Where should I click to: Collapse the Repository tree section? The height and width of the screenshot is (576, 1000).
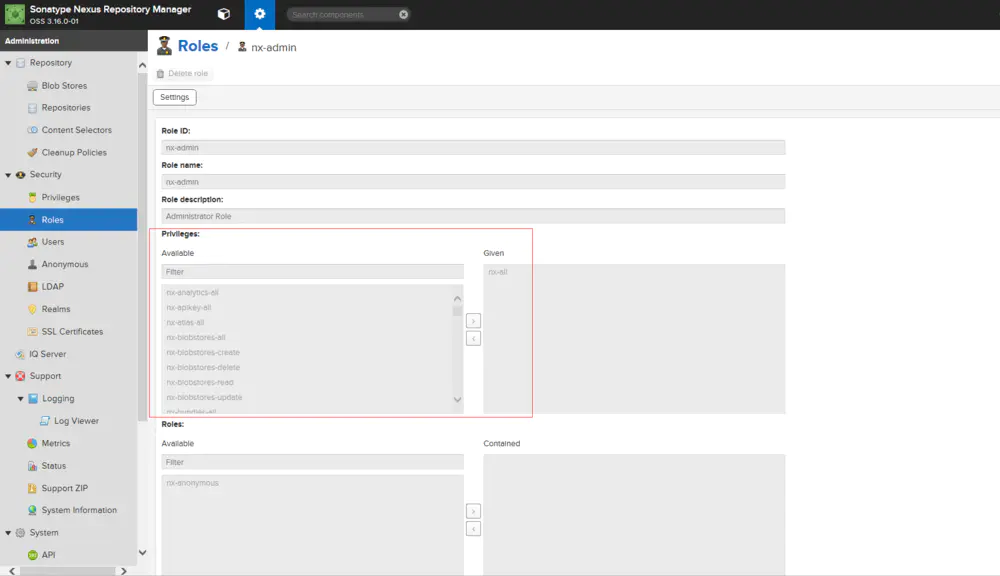[x=8, y=63]
